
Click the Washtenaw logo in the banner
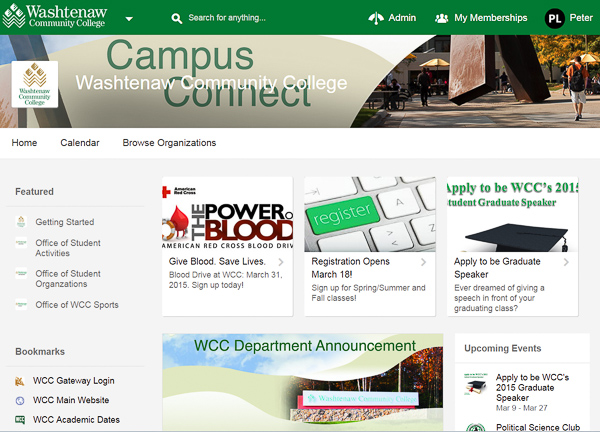coord(35,85)
